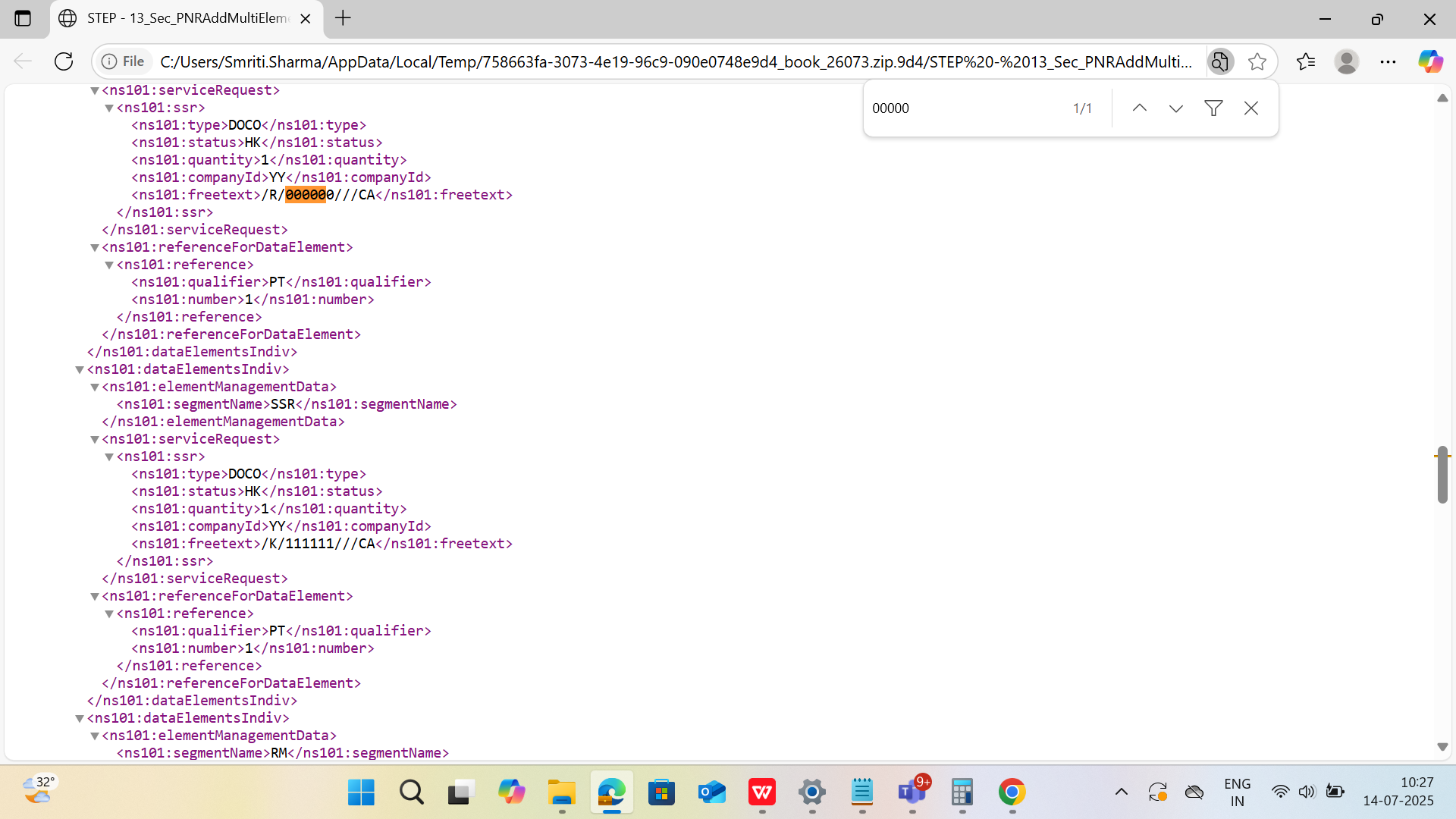Collapse the first ns101:reference node

[x=109, y=265]
